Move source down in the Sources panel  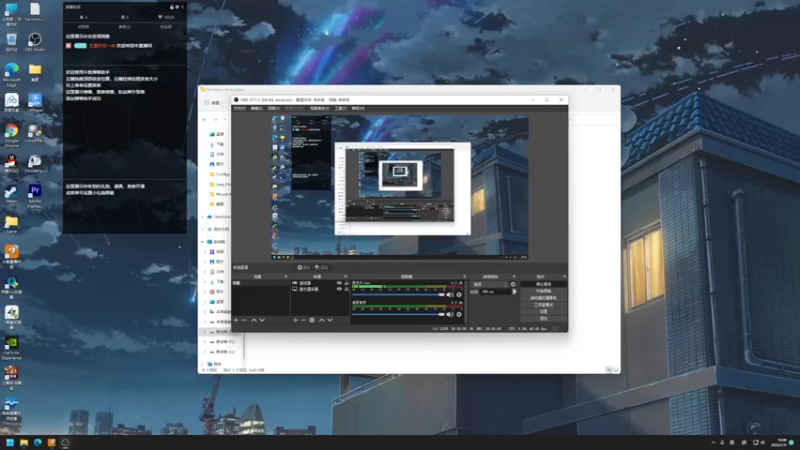(330, 320)
